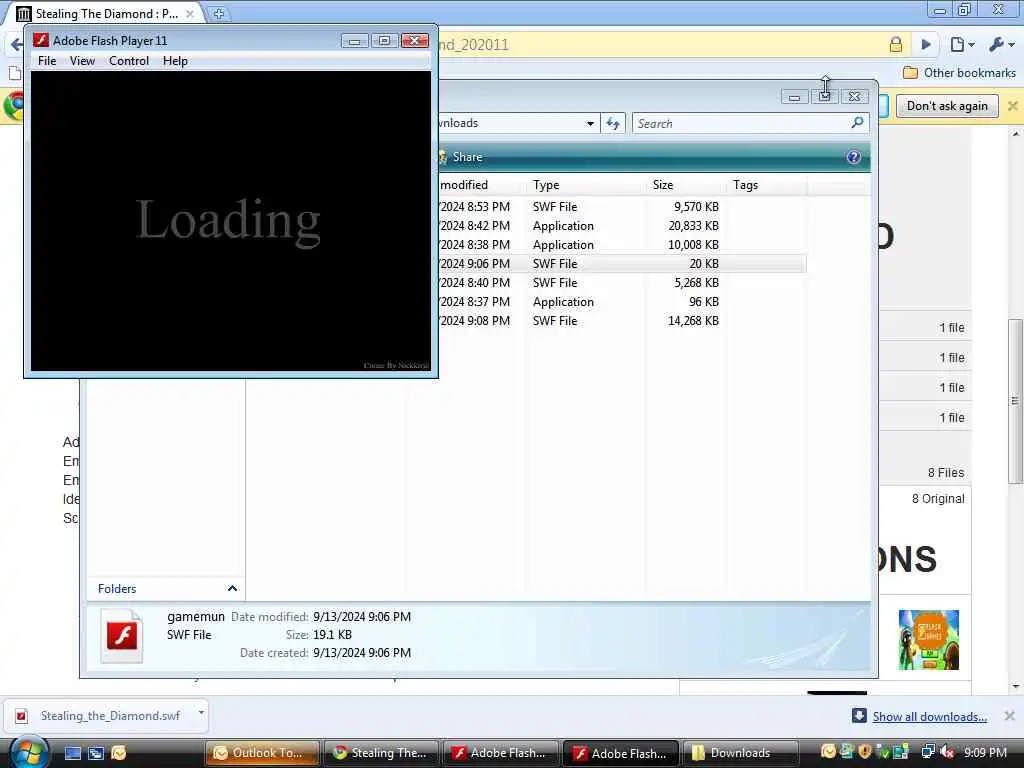
Task: Click the taskbar clock showing 9:09 PM
Action: click(985, 752)
